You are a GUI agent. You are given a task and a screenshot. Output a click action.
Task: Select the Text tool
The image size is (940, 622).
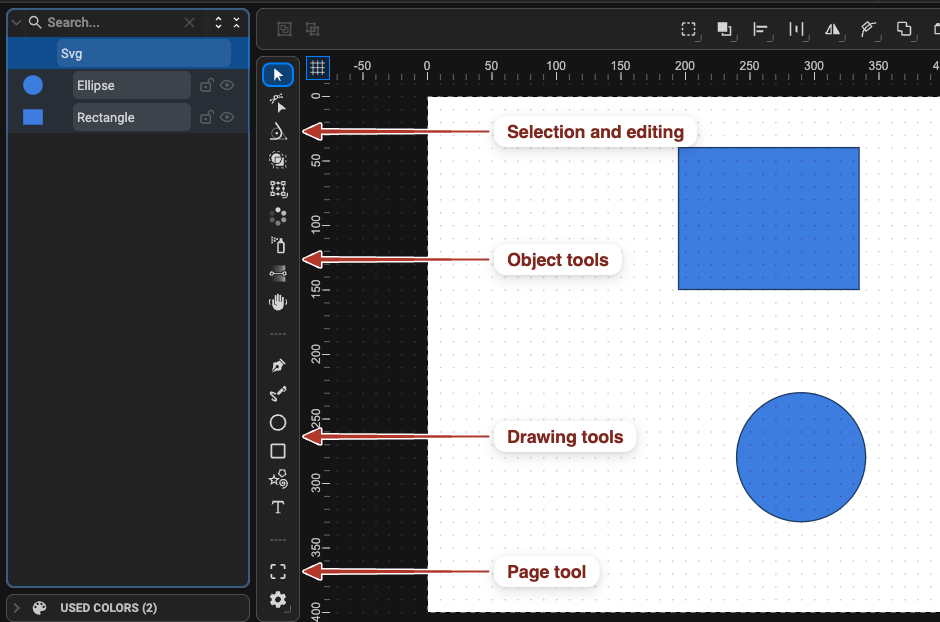tap(278, 508)
